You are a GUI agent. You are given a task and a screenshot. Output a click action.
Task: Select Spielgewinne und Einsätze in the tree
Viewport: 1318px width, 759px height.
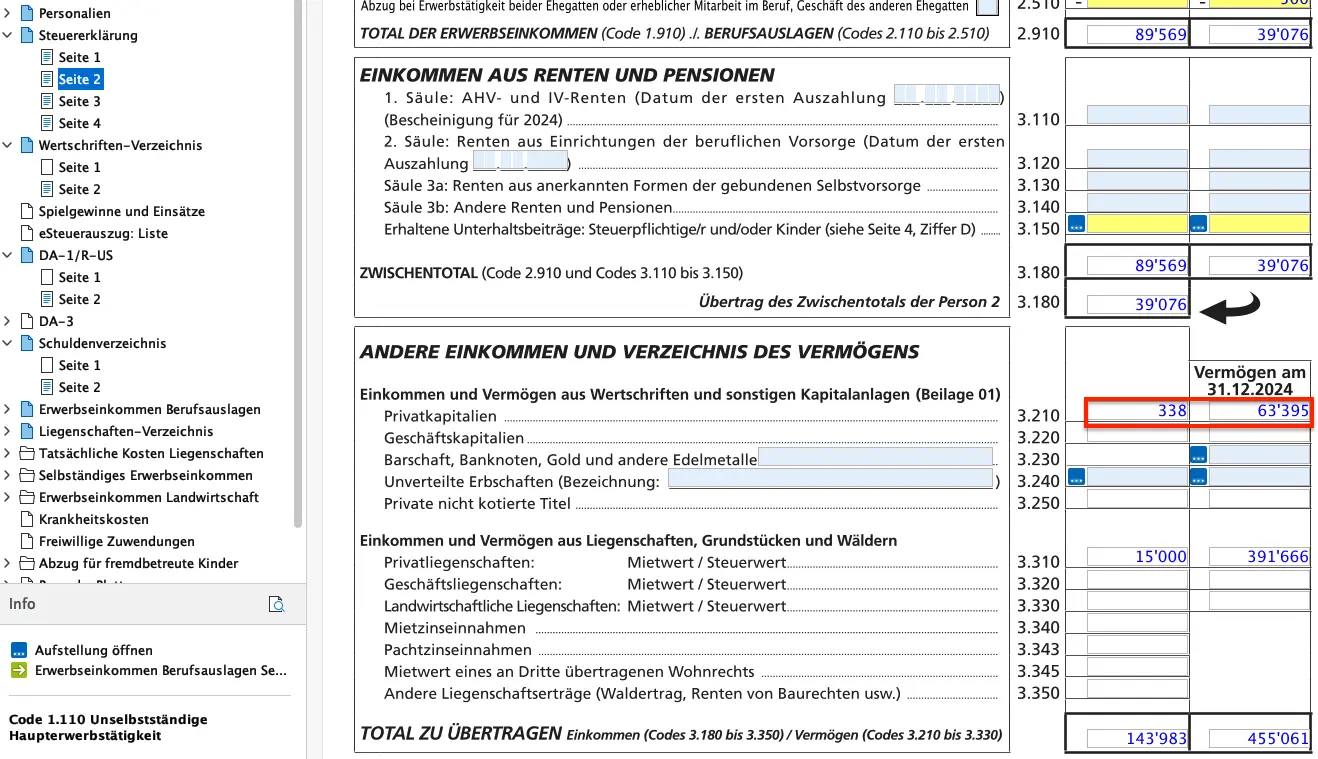121,211
